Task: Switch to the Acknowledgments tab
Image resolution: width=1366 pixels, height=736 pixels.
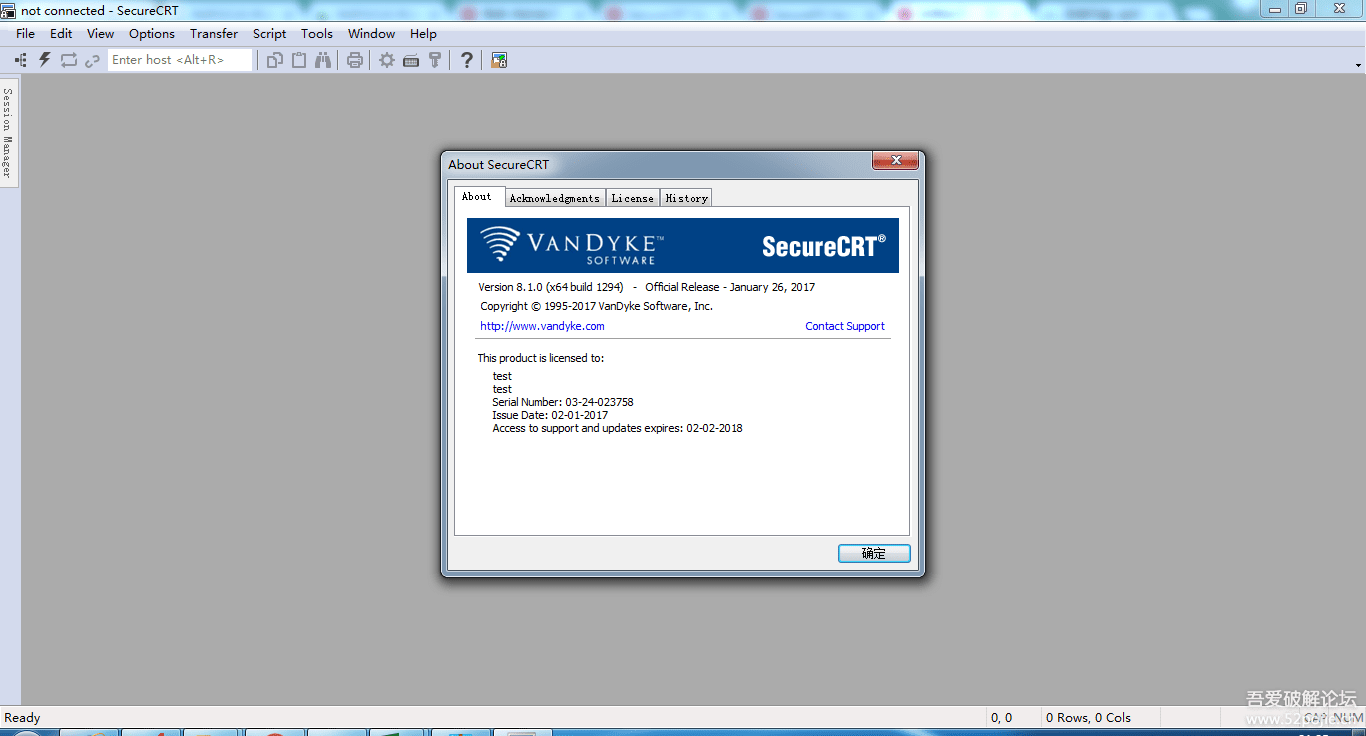Action: coord(555,198)
